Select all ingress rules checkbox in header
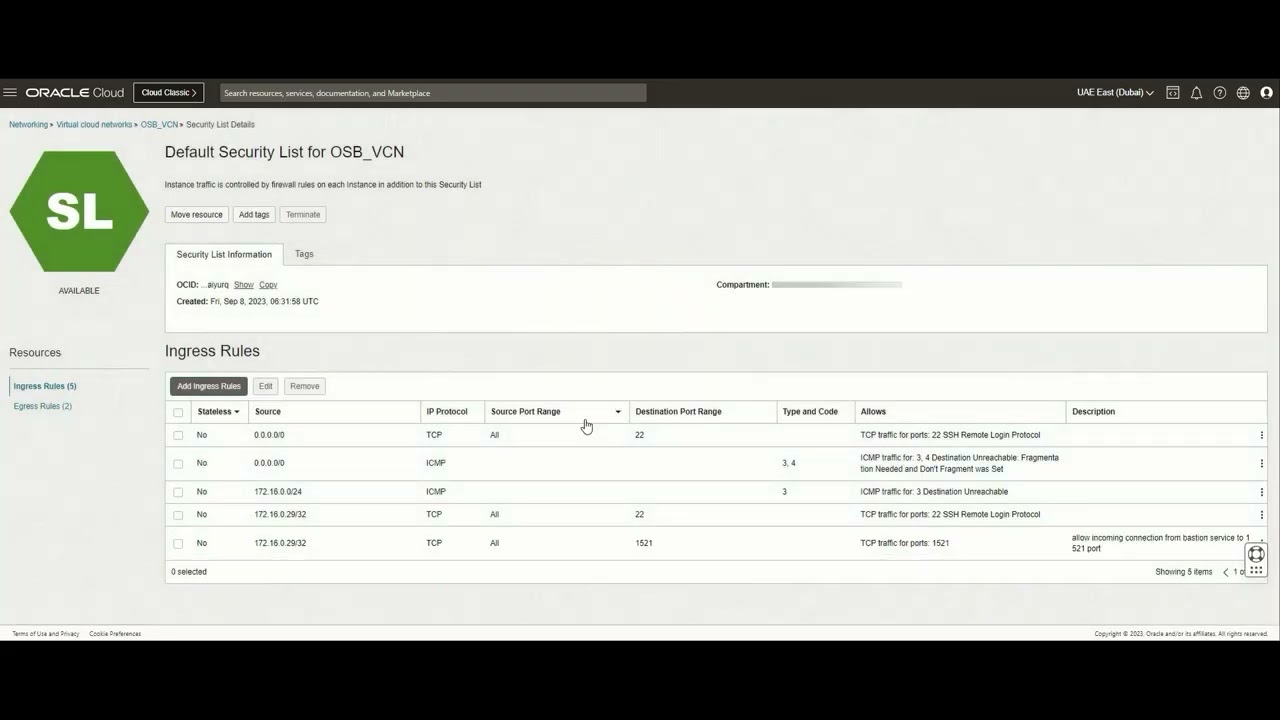Viewport: 1280px width, 720px height. [178, 412]
